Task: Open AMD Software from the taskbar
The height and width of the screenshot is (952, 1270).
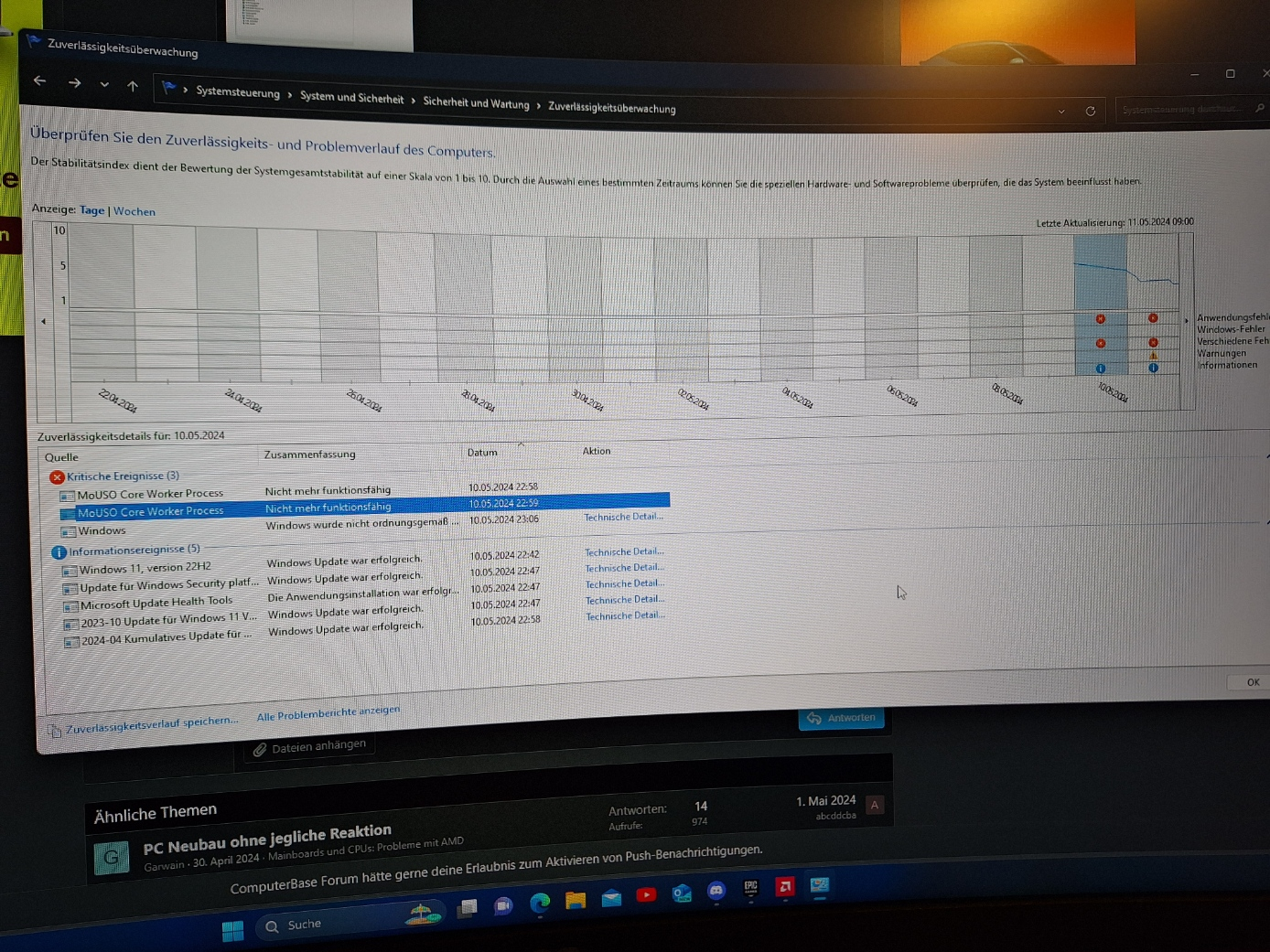Action: coord(785,886)
